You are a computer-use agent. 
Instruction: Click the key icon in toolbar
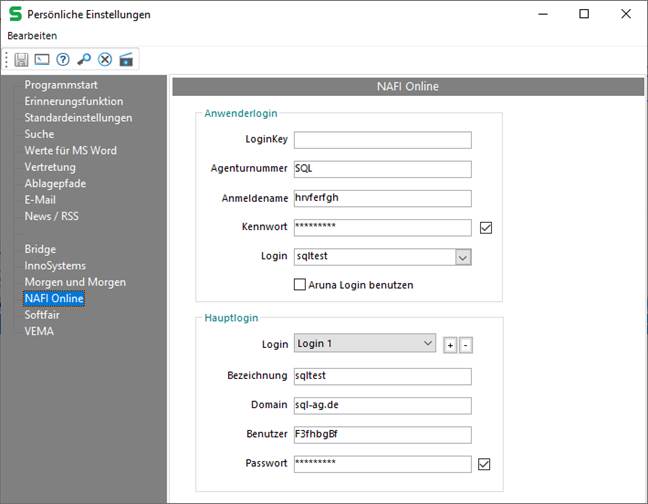pos(84,60)
